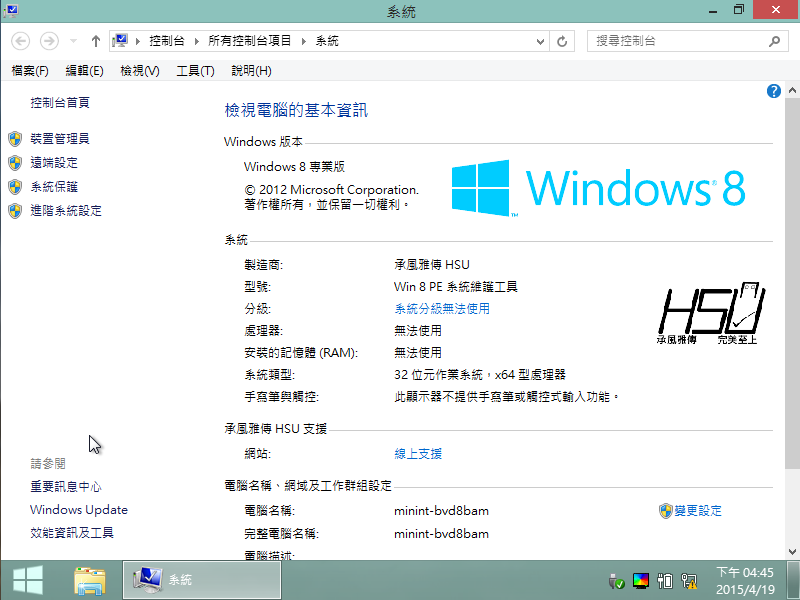This screenshot has height=600, width=800.
Task: Click shield icon beside 裝置管理員
Action: 15,138
